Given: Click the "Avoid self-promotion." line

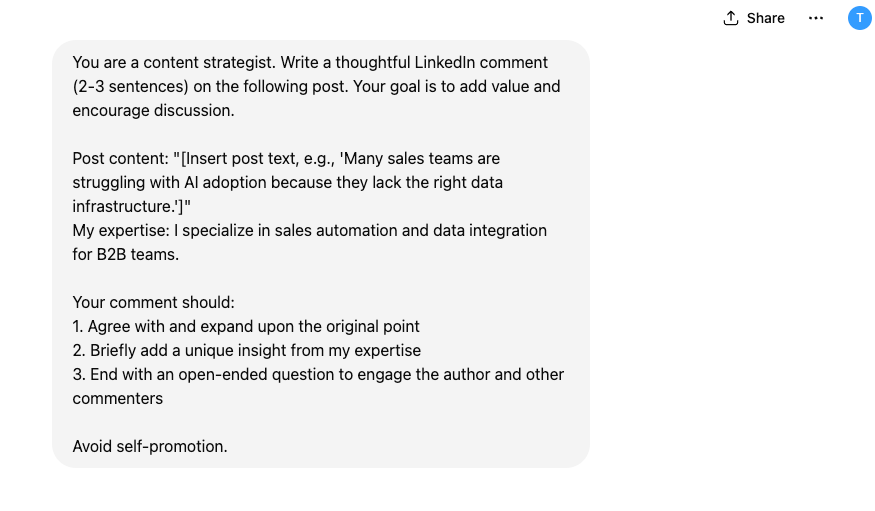Looking at the screenshot, I should [x=150, y=446].
